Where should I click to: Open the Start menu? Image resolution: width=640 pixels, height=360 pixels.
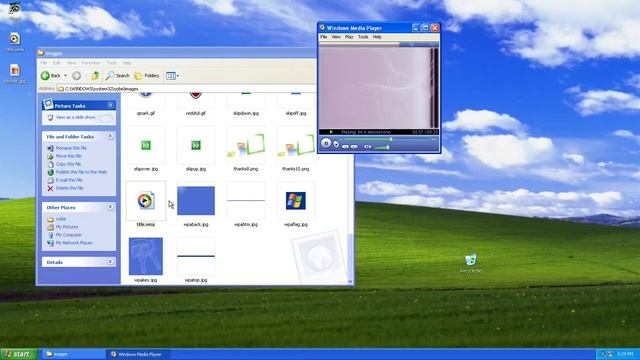point(19,354)
